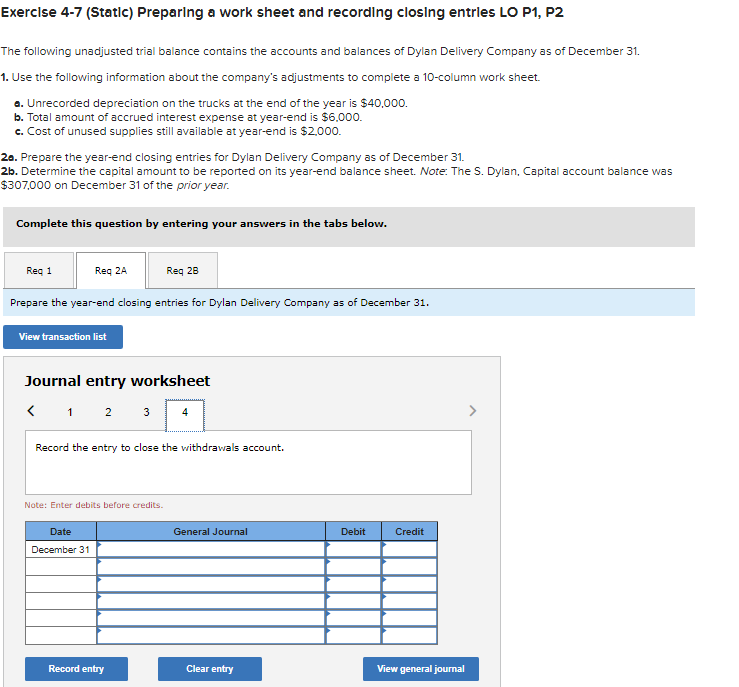Click adjustment b about accrued interest expense
This screenshot has width=739, height=687.
pos(188,117)
